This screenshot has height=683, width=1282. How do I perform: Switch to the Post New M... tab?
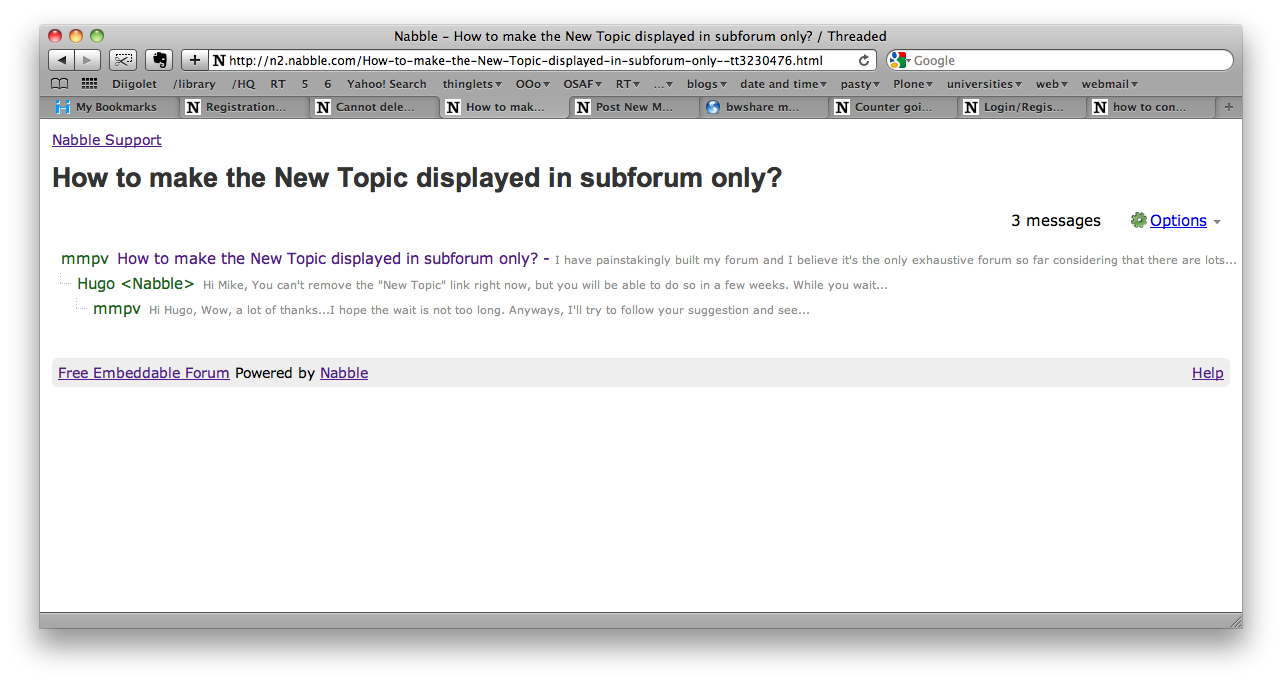(x=634, y=107)
